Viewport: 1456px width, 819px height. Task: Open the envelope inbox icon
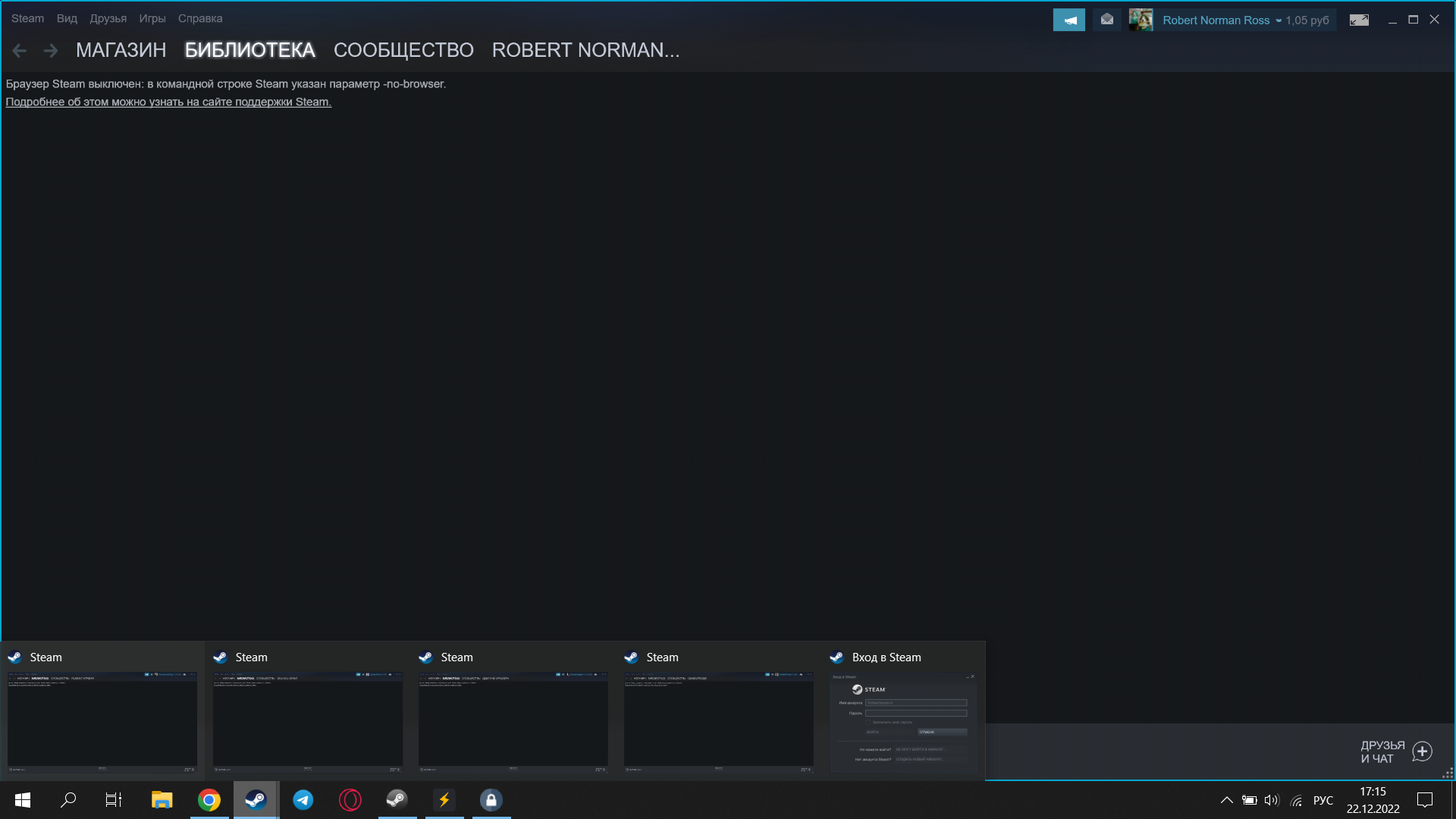1107,20
